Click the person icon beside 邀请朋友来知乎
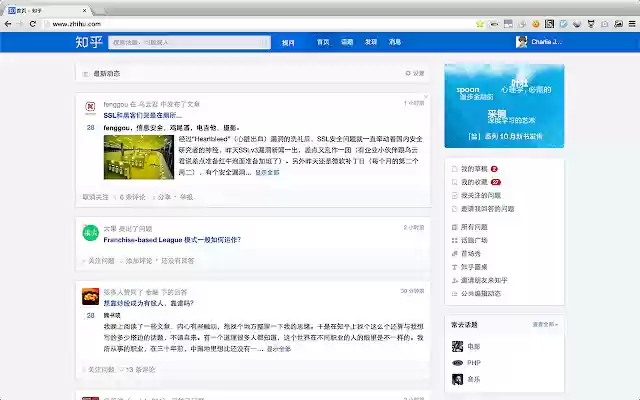 point(455,280)
